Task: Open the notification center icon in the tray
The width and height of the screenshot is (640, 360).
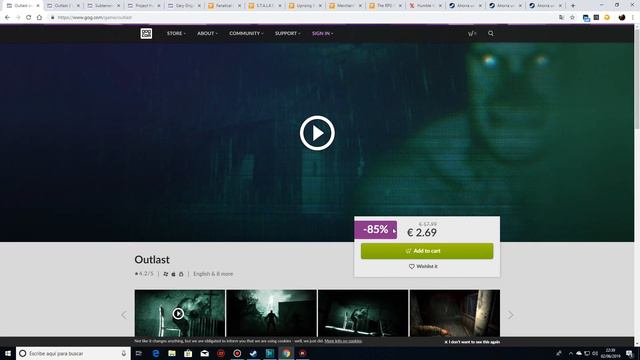Action: tap(629, 353)
